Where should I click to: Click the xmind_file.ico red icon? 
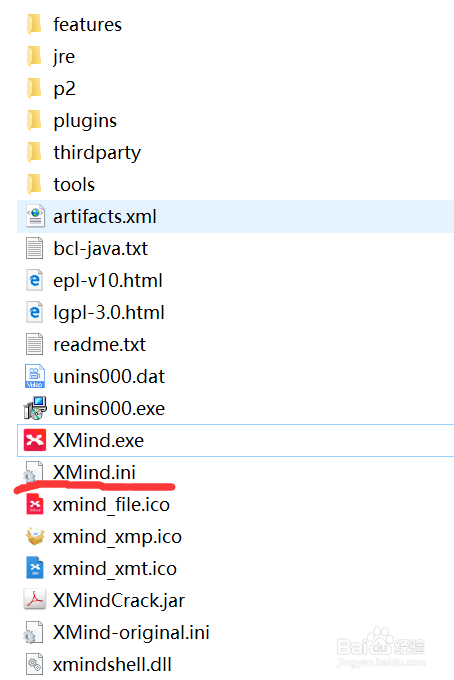pyautogui.click(x=35, y=504)
